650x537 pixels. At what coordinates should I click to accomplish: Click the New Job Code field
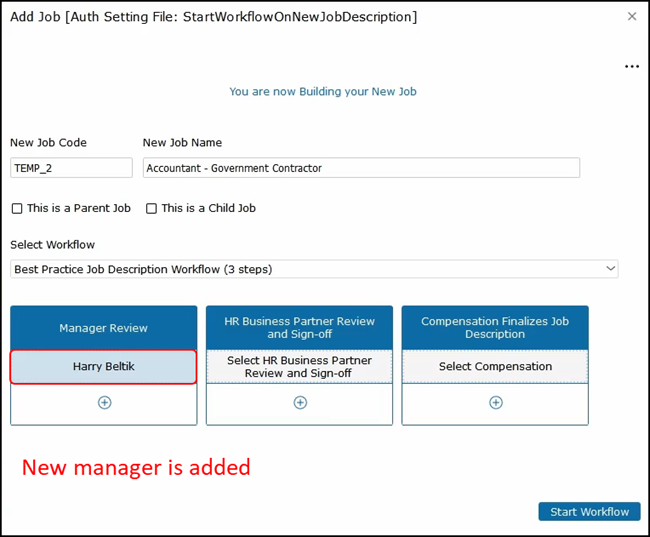(x=71, y=168)
